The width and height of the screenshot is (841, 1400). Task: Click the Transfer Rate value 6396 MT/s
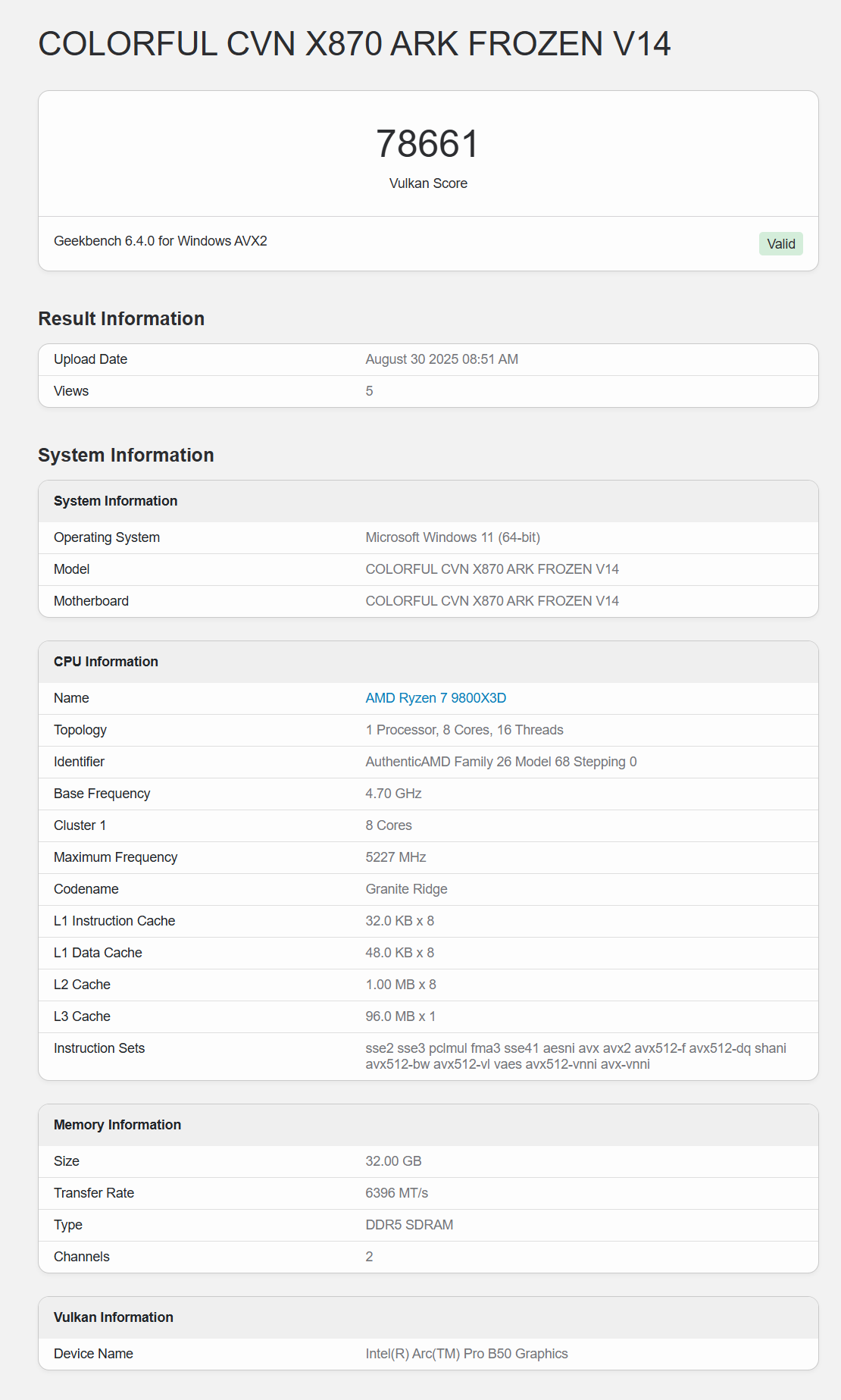pos(396,1193)
